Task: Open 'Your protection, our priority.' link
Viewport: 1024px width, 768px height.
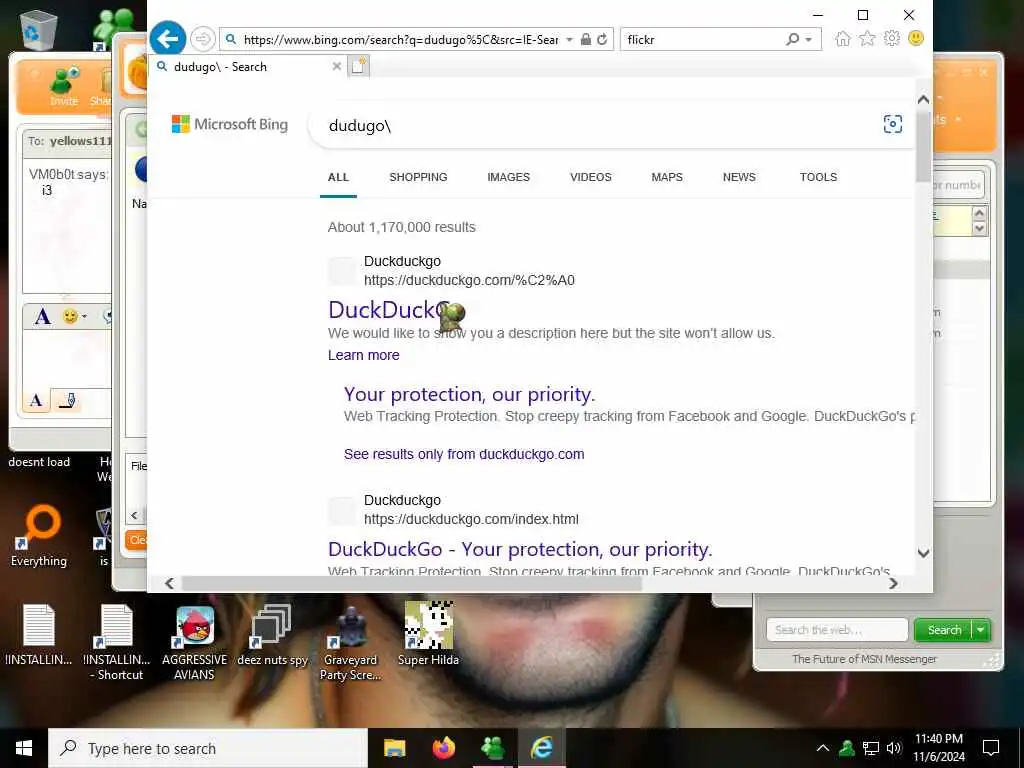Action: 469,394
